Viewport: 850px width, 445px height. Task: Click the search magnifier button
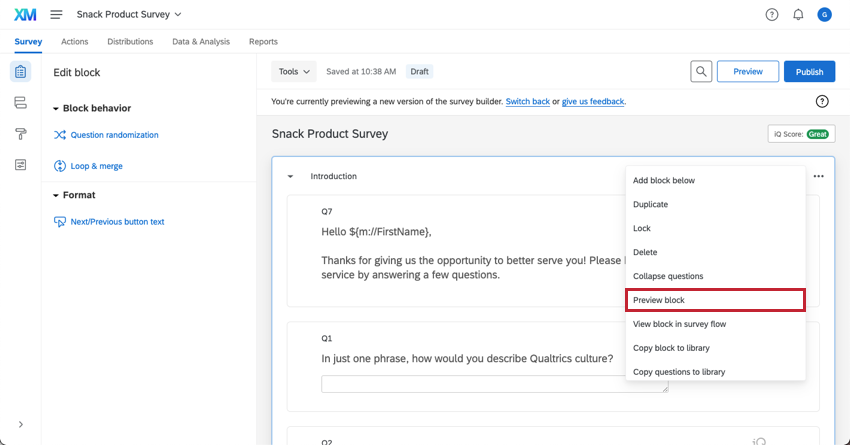tap(702, 72)
